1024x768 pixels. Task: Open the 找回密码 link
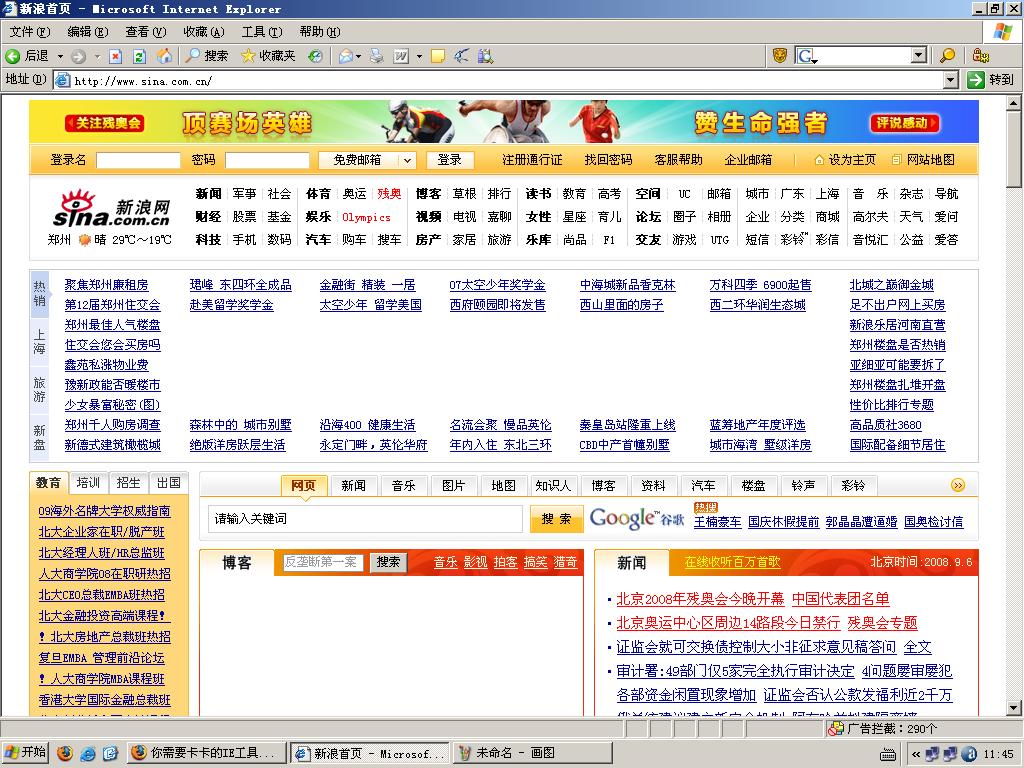(x=608, y=159)
